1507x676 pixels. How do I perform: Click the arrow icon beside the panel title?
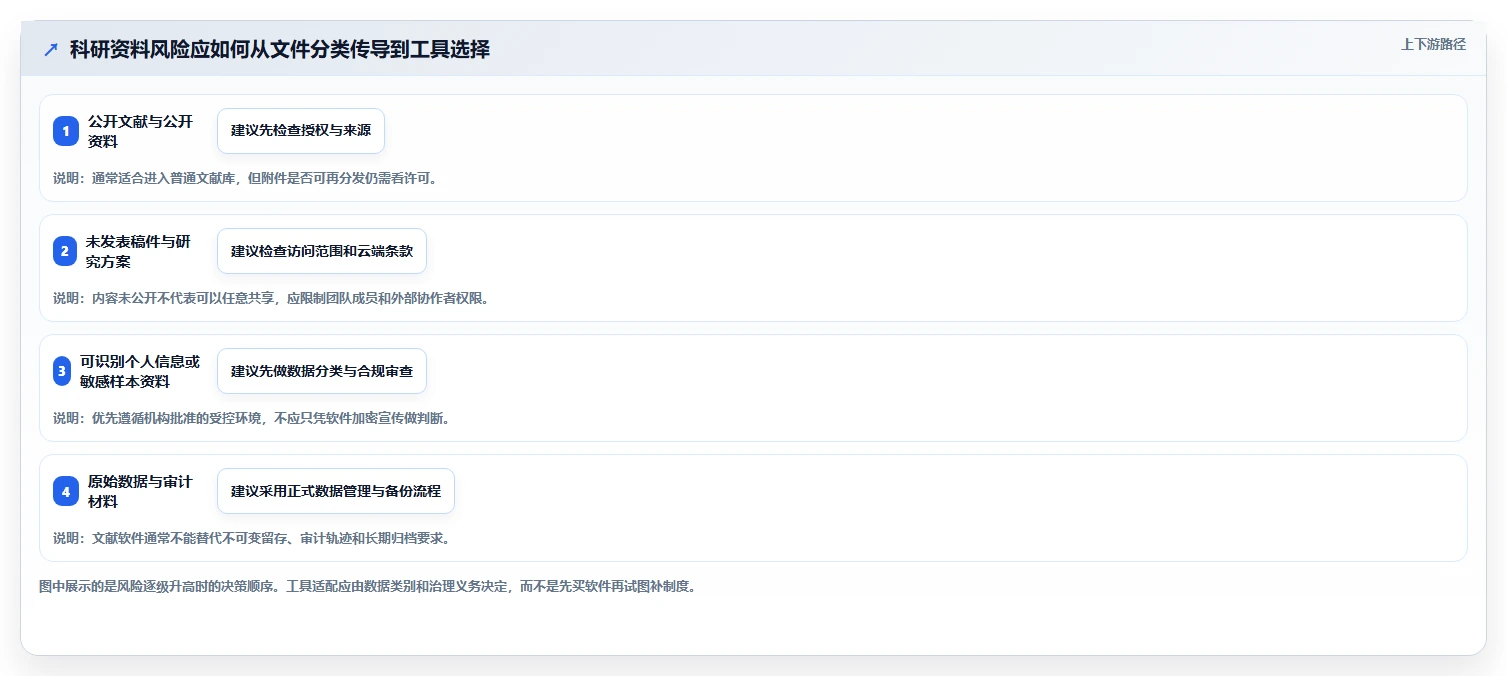pyautogui.click(x=51, y=49)
